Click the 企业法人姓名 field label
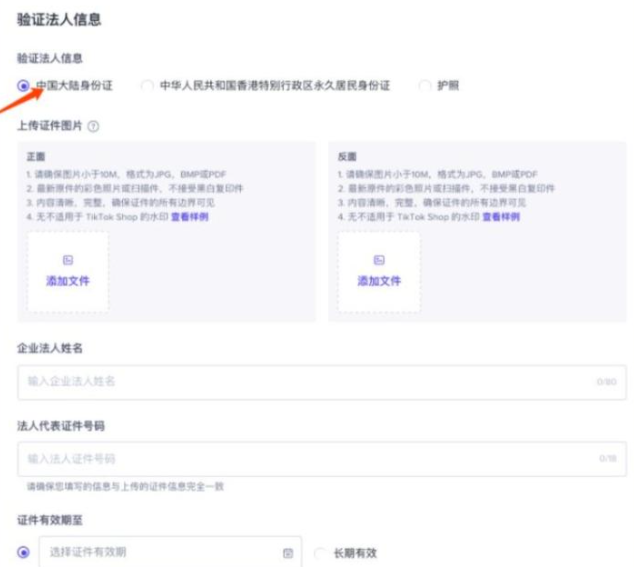The width and height of the screenshot is (634, 567). click(x=50, y=347)
